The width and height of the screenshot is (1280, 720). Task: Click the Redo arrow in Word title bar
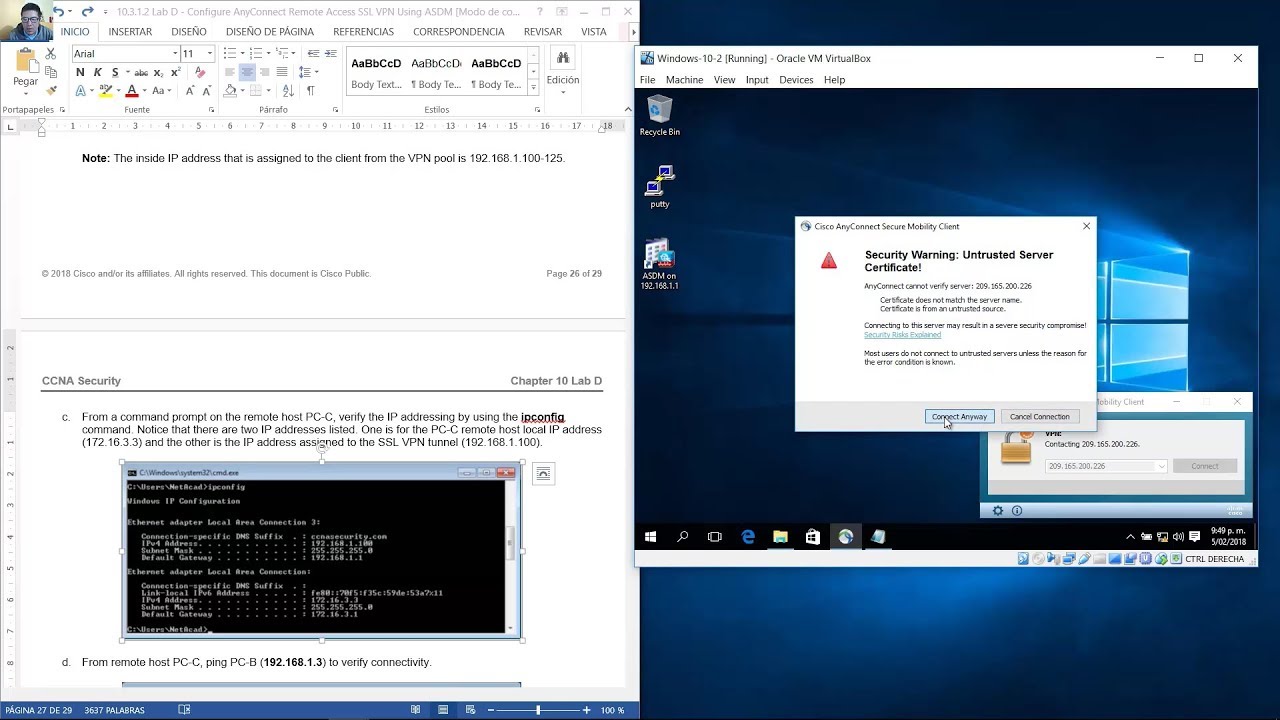(x=88, y=12)
